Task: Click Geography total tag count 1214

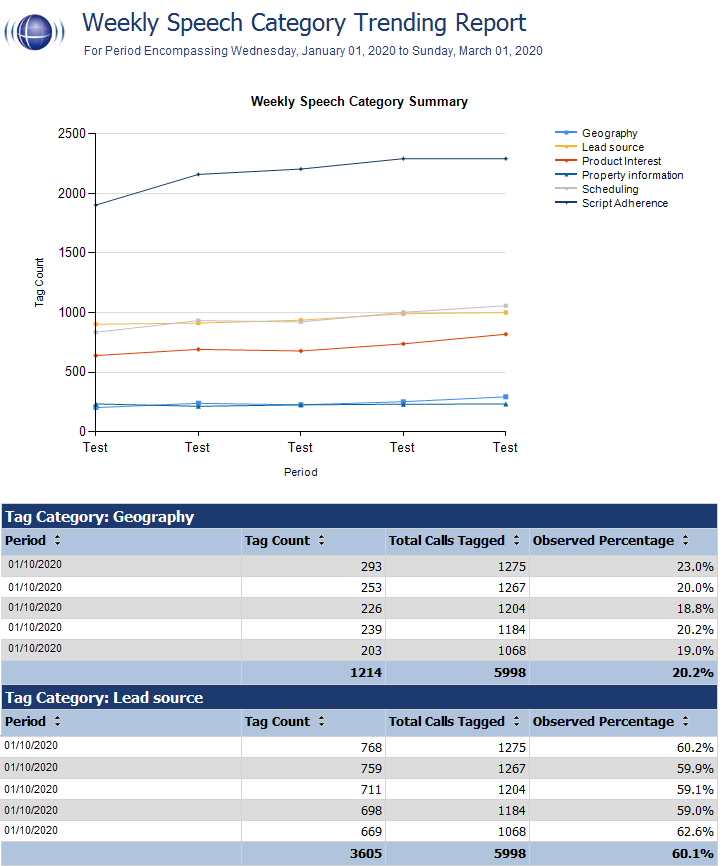Action: 366,673
